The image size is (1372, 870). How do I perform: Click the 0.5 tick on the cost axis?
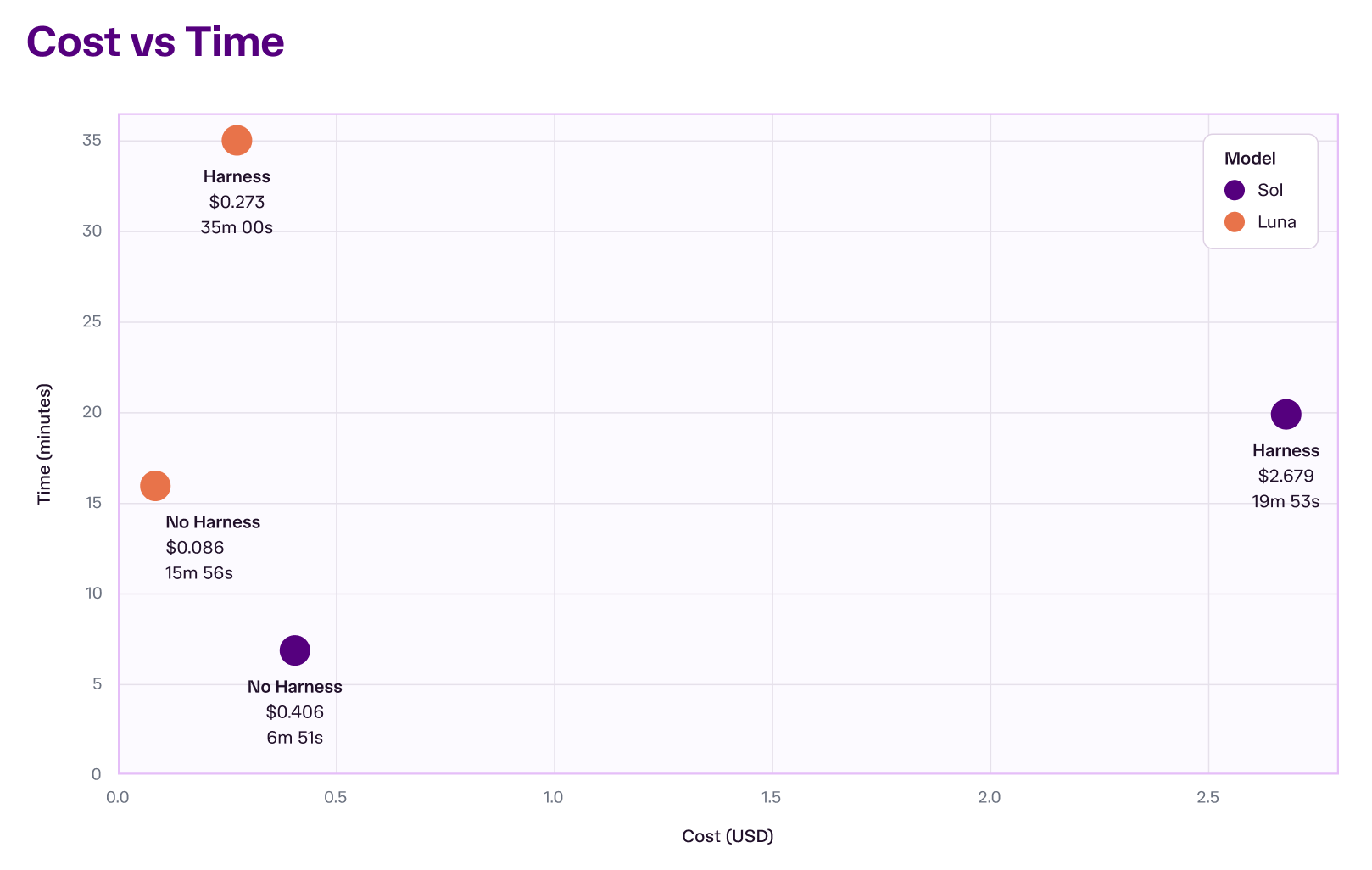coord(336,797)
